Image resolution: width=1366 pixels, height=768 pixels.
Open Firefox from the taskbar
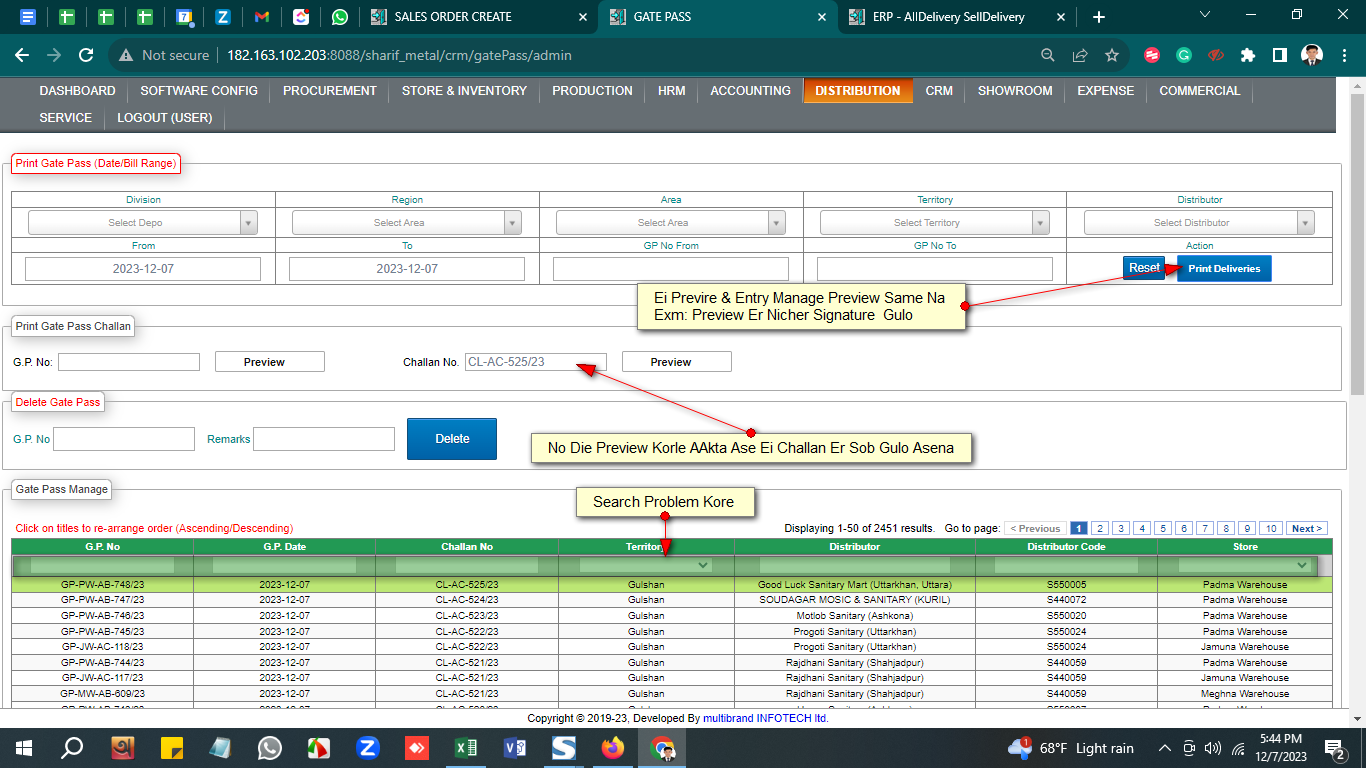(613, 748)
